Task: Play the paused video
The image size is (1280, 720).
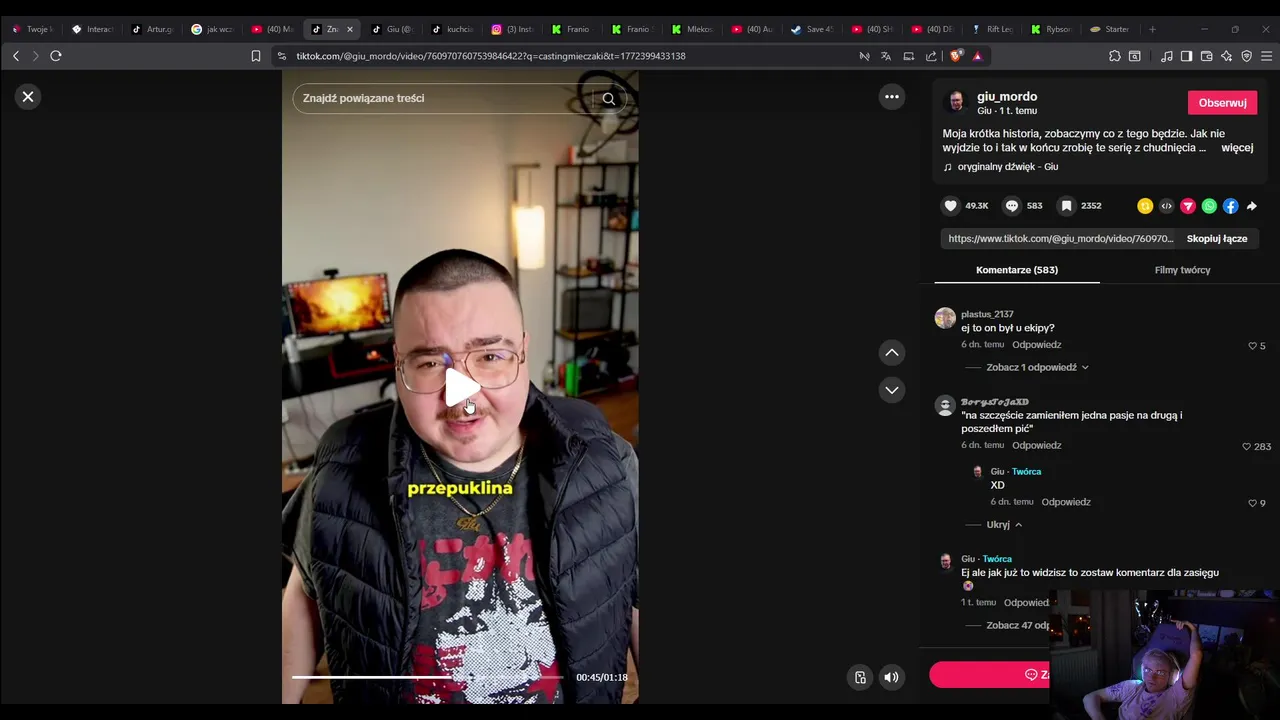Action: coord(460,388)
